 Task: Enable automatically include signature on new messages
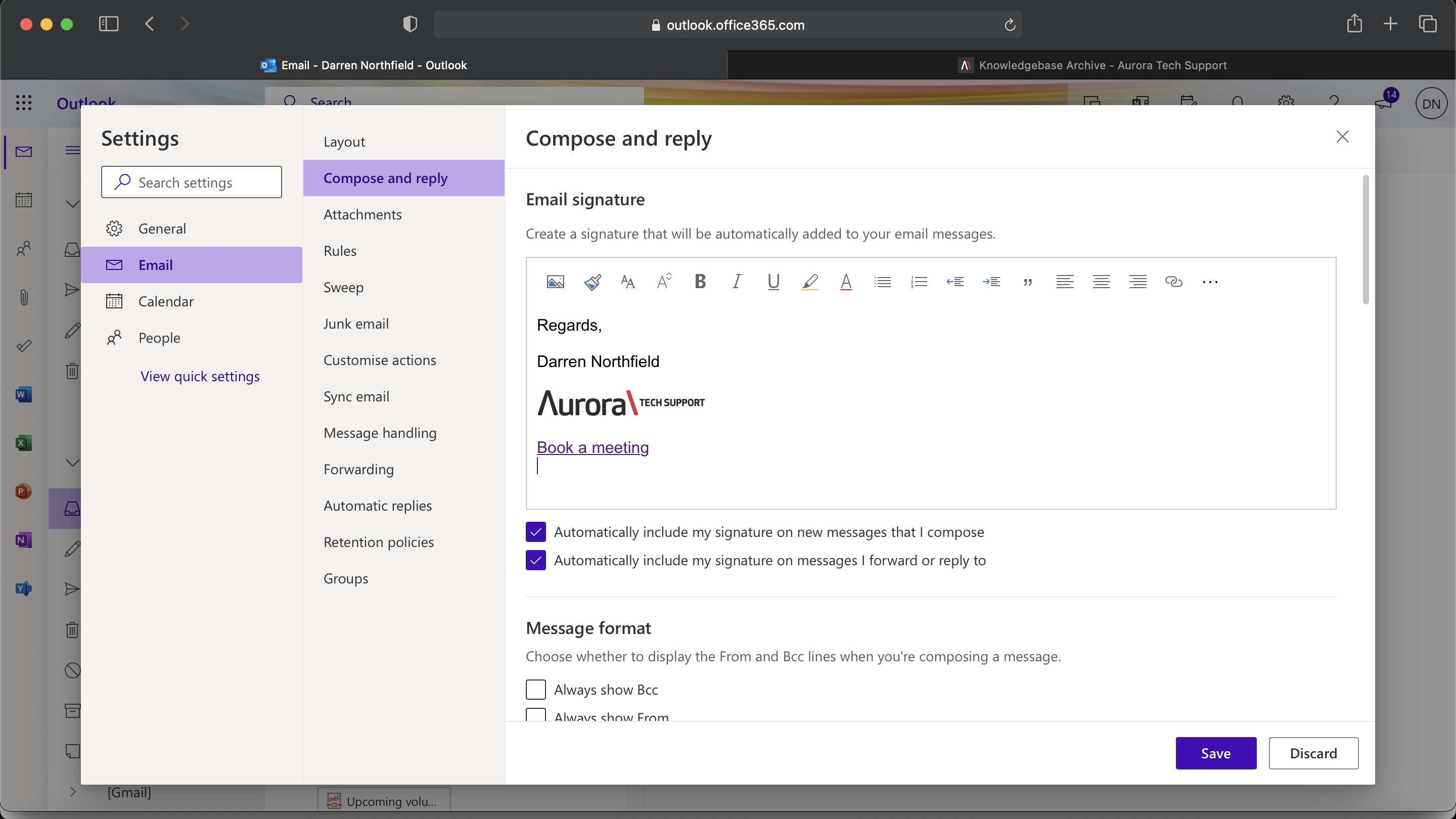(536, 531)
